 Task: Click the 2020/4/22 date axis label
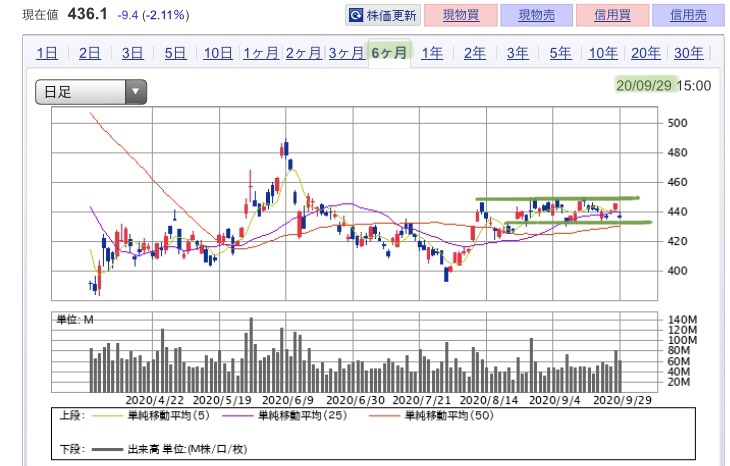tap(155, 400)
